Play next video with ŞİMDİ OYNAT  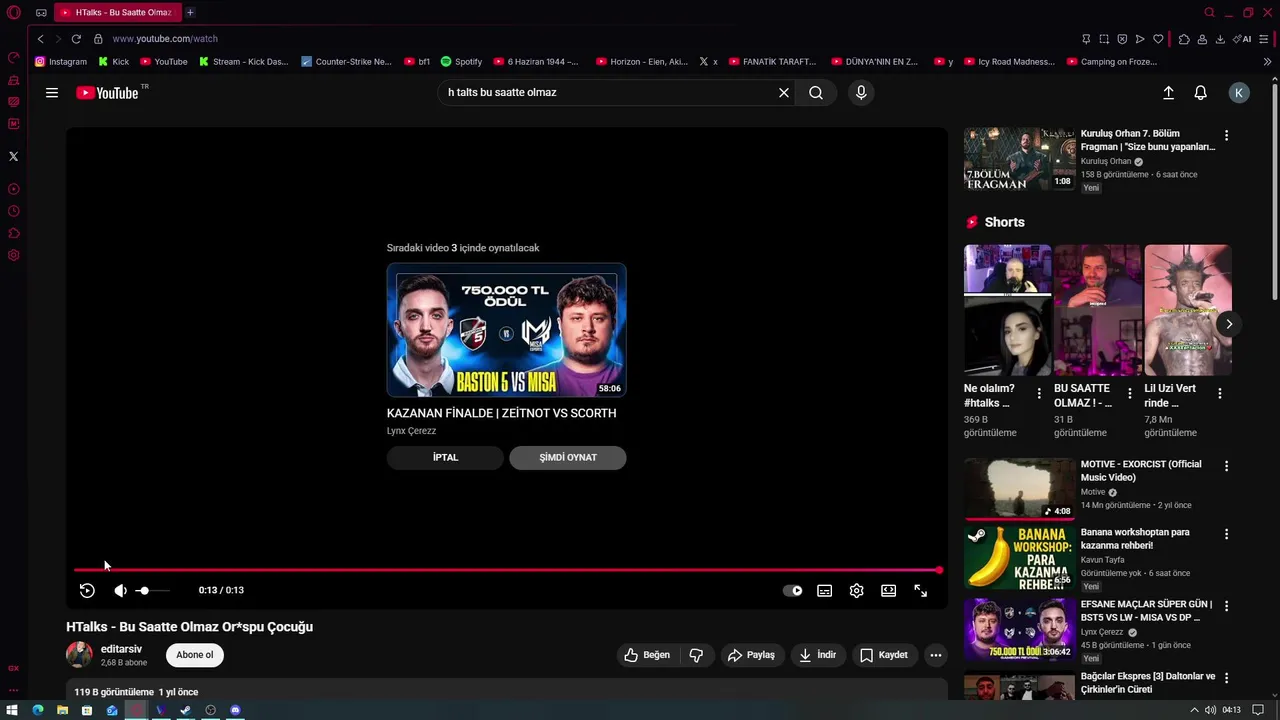point(568,458)
